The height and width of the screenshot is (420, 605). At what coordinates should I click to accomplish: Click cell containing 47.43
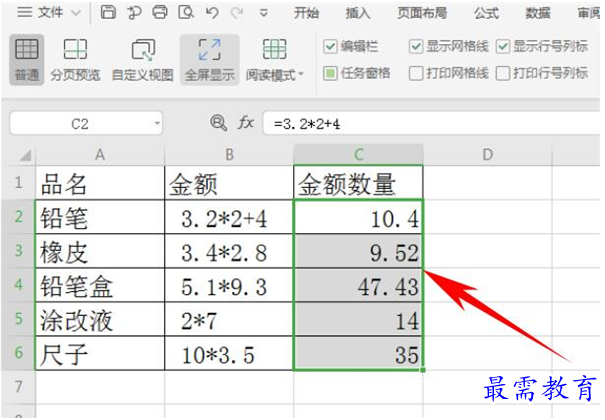click(358, 285)
